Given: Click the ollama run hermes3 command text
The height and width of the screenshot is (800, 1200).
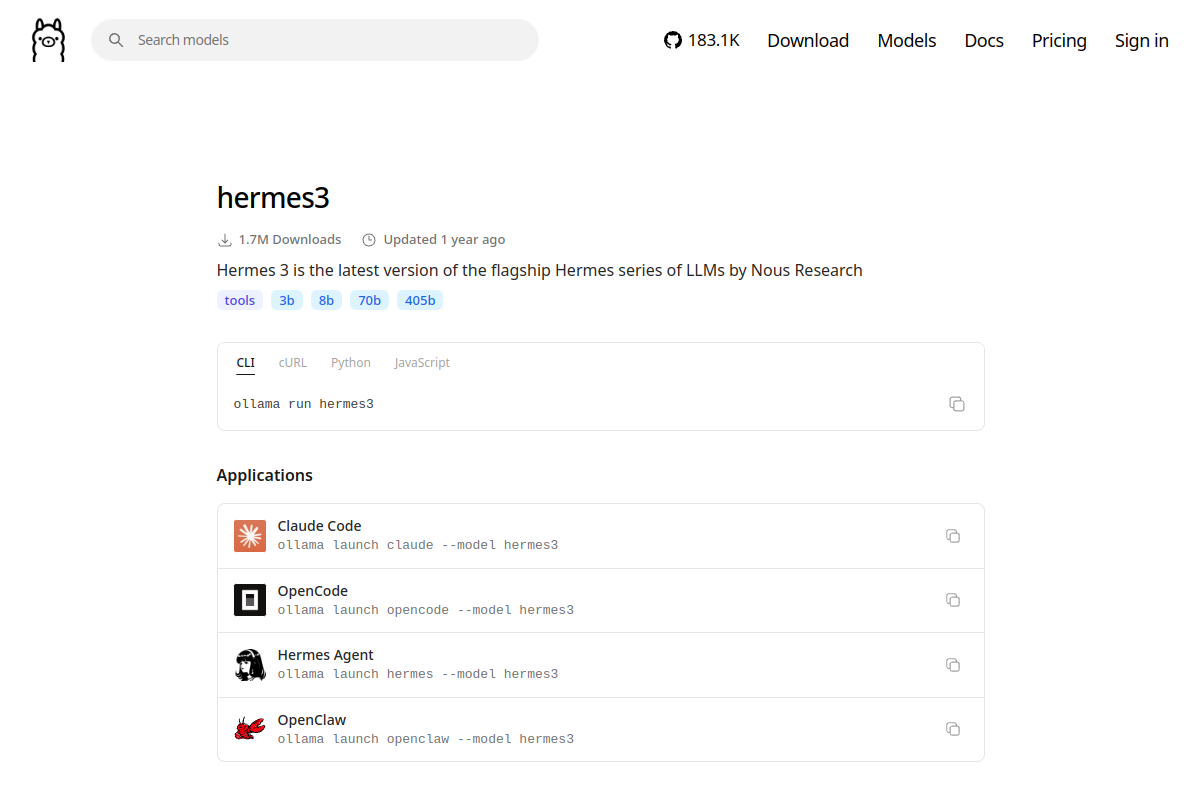Looking at the screenshot, I should tap(304, 404).
